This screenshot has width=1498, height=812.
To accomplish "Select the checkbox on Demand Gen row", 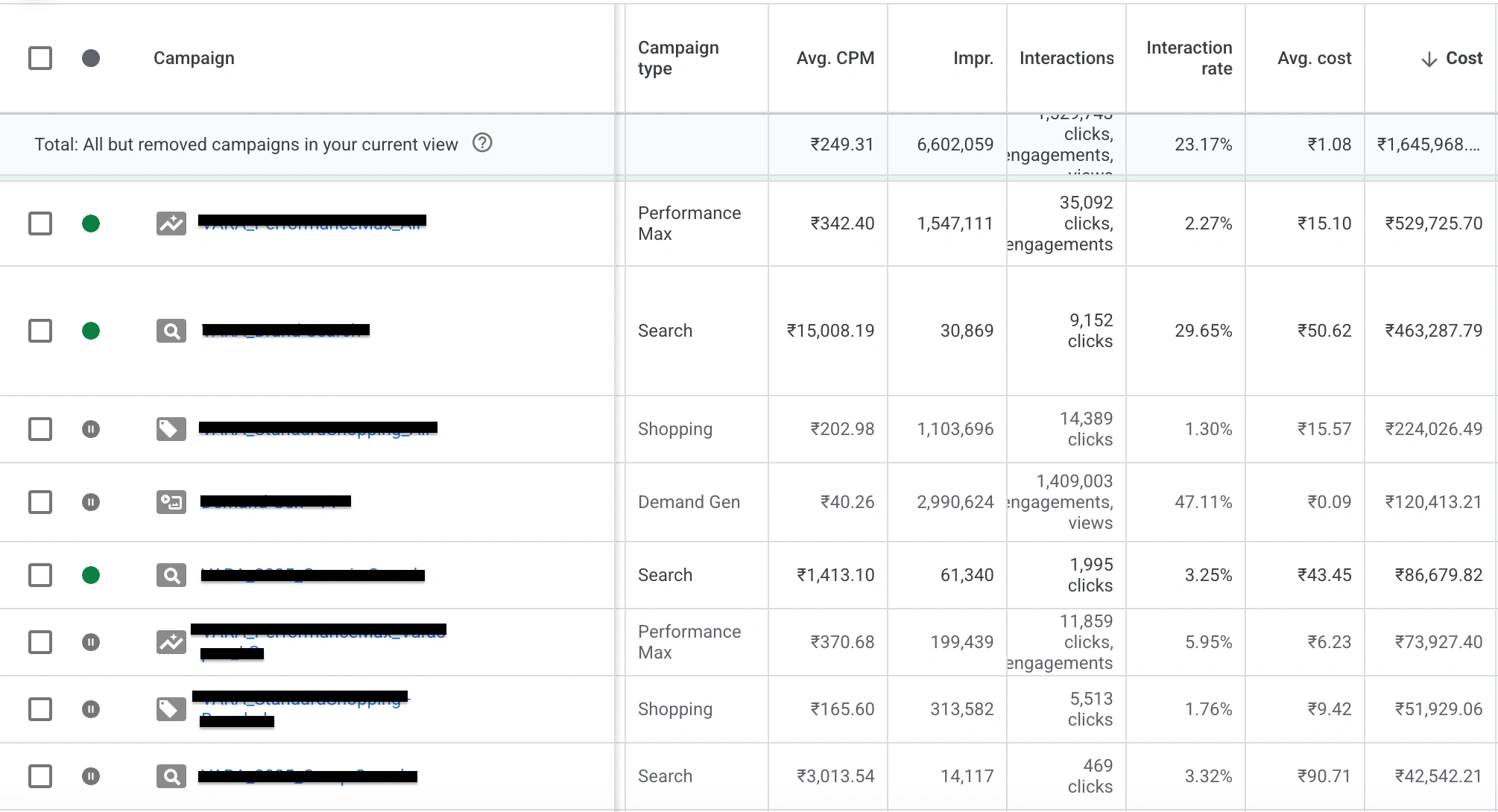I will [x=40, y=502].
